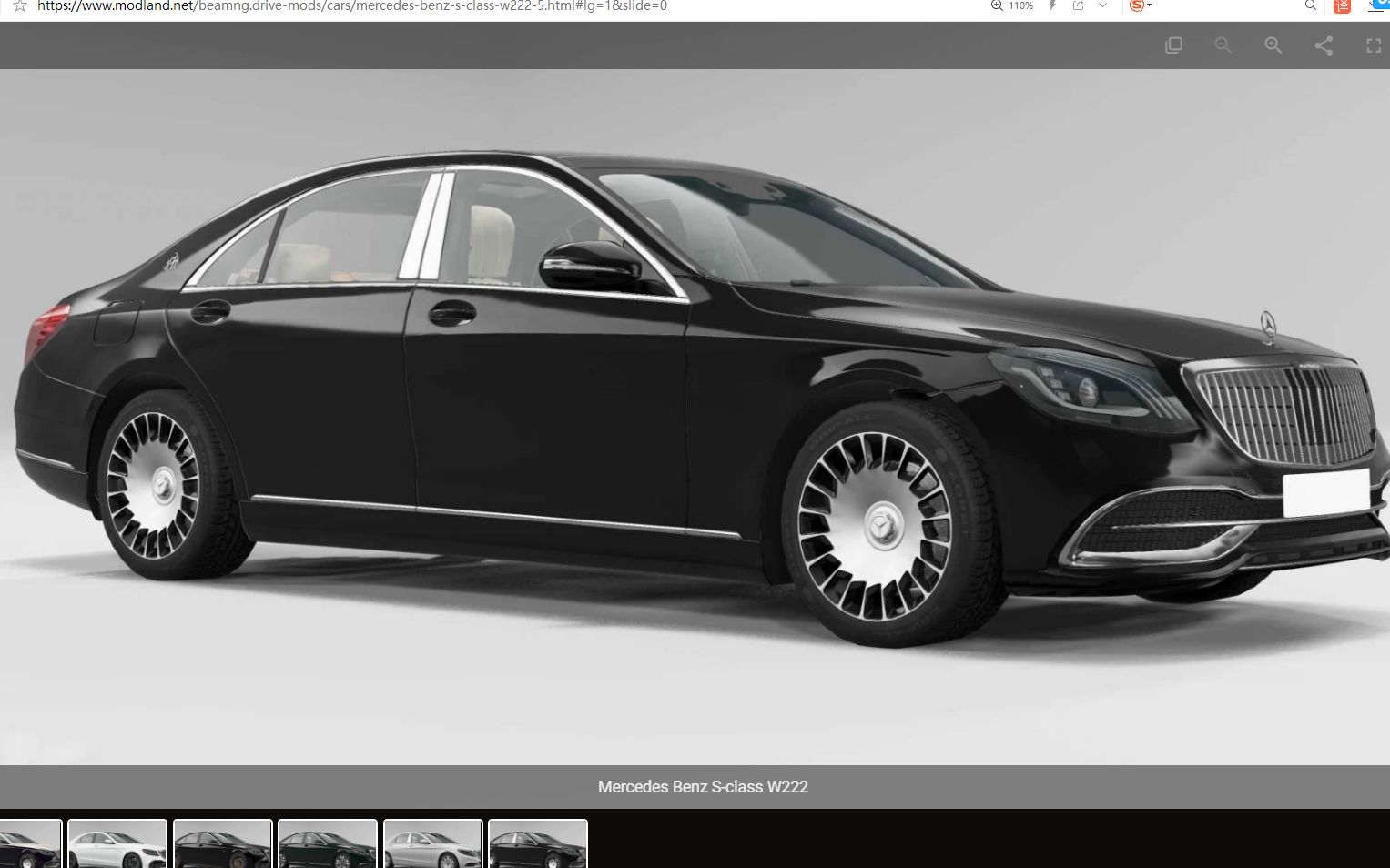Screen dimensions: 1390x868
Task: Toggle the gallery thumbnails icon
Action: [1173, 45]
